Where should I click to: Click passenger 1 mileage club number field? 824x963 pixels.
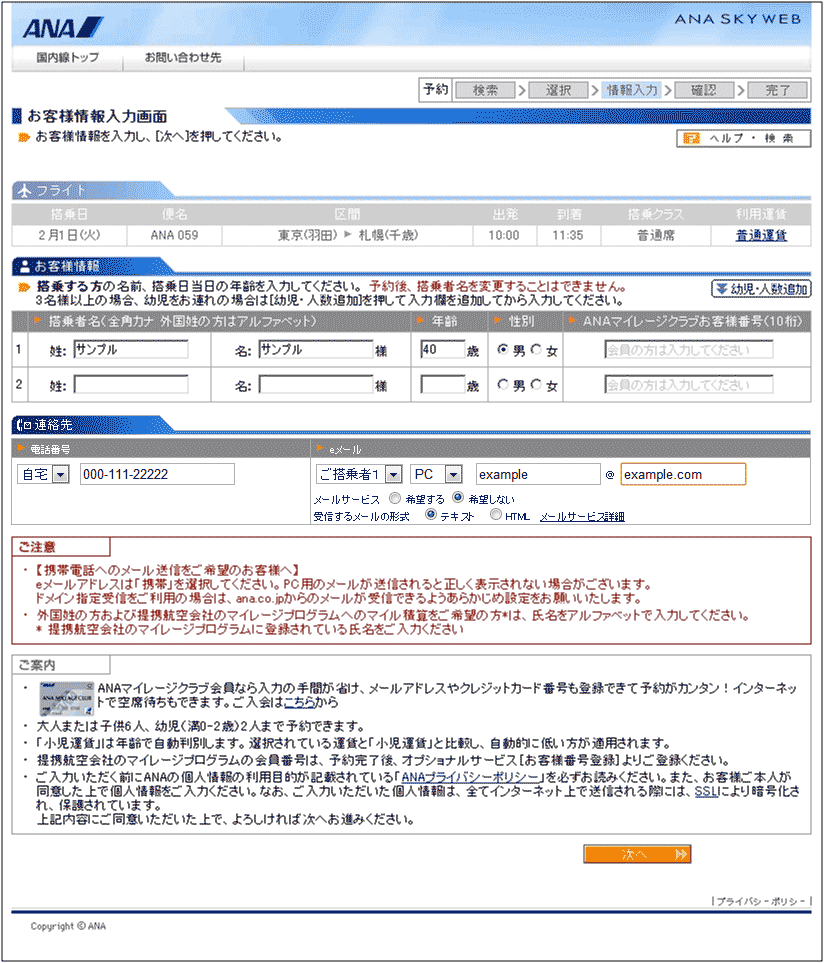pos(688,350)
